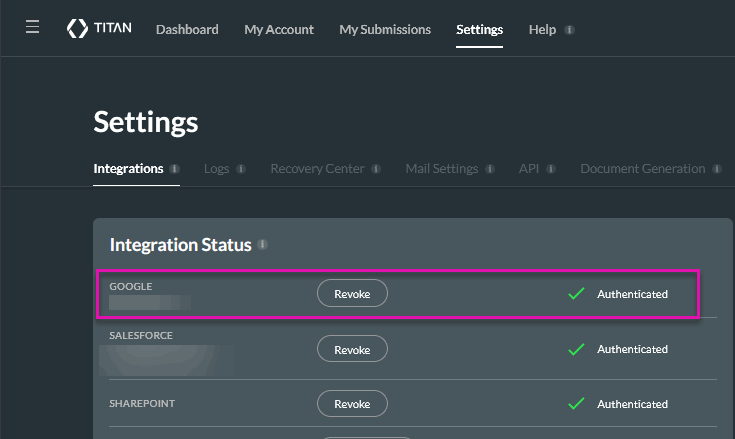Click Authenticated status for Salesforce

pyautogui.click(x=632, y=349)
